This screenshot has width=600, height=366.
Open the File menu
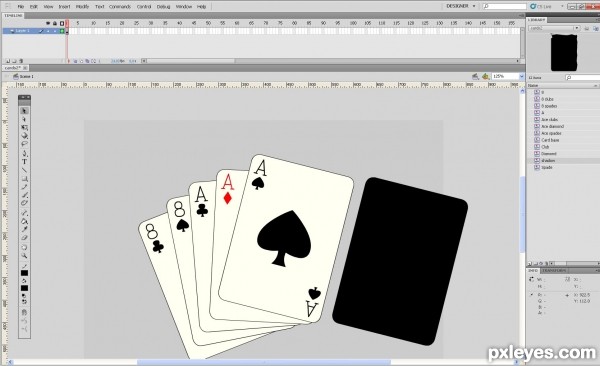(21, 7)
